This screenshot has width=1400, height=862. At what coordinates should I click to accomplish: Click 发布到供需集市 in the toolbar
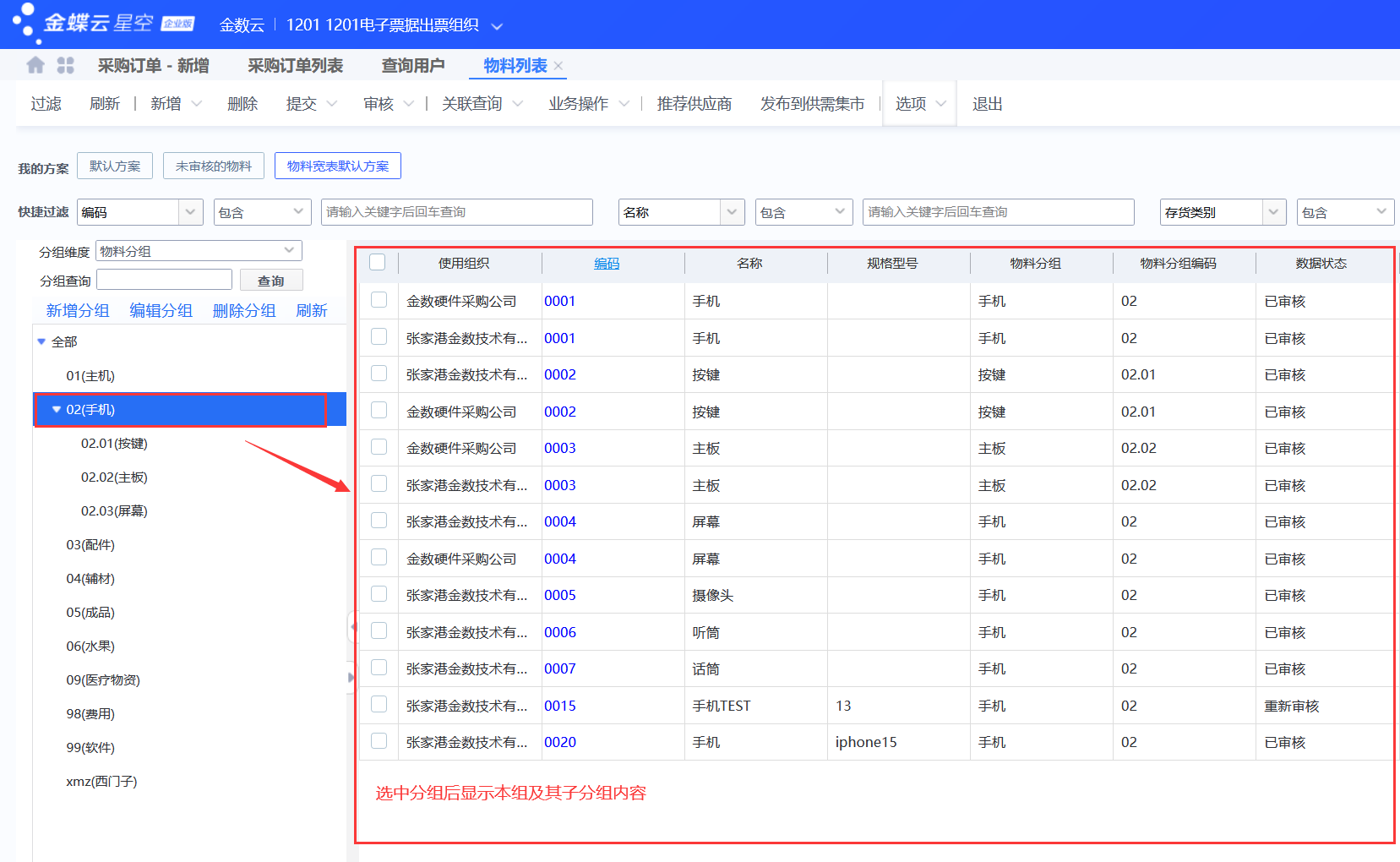coord(812,104)
